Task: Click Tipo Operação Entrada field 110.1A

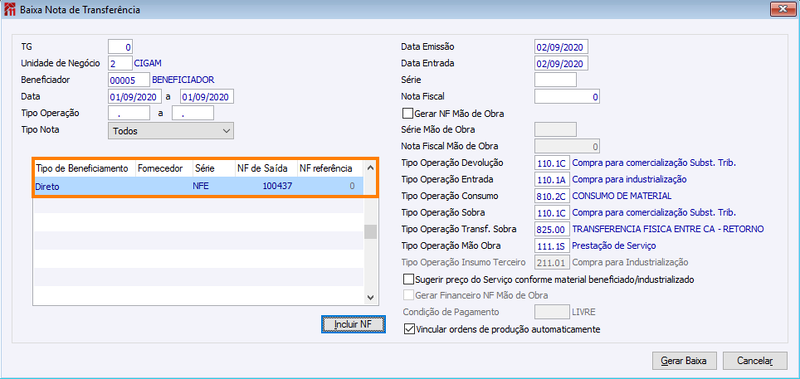Action: pyautogui.click(x=552, y=180)
